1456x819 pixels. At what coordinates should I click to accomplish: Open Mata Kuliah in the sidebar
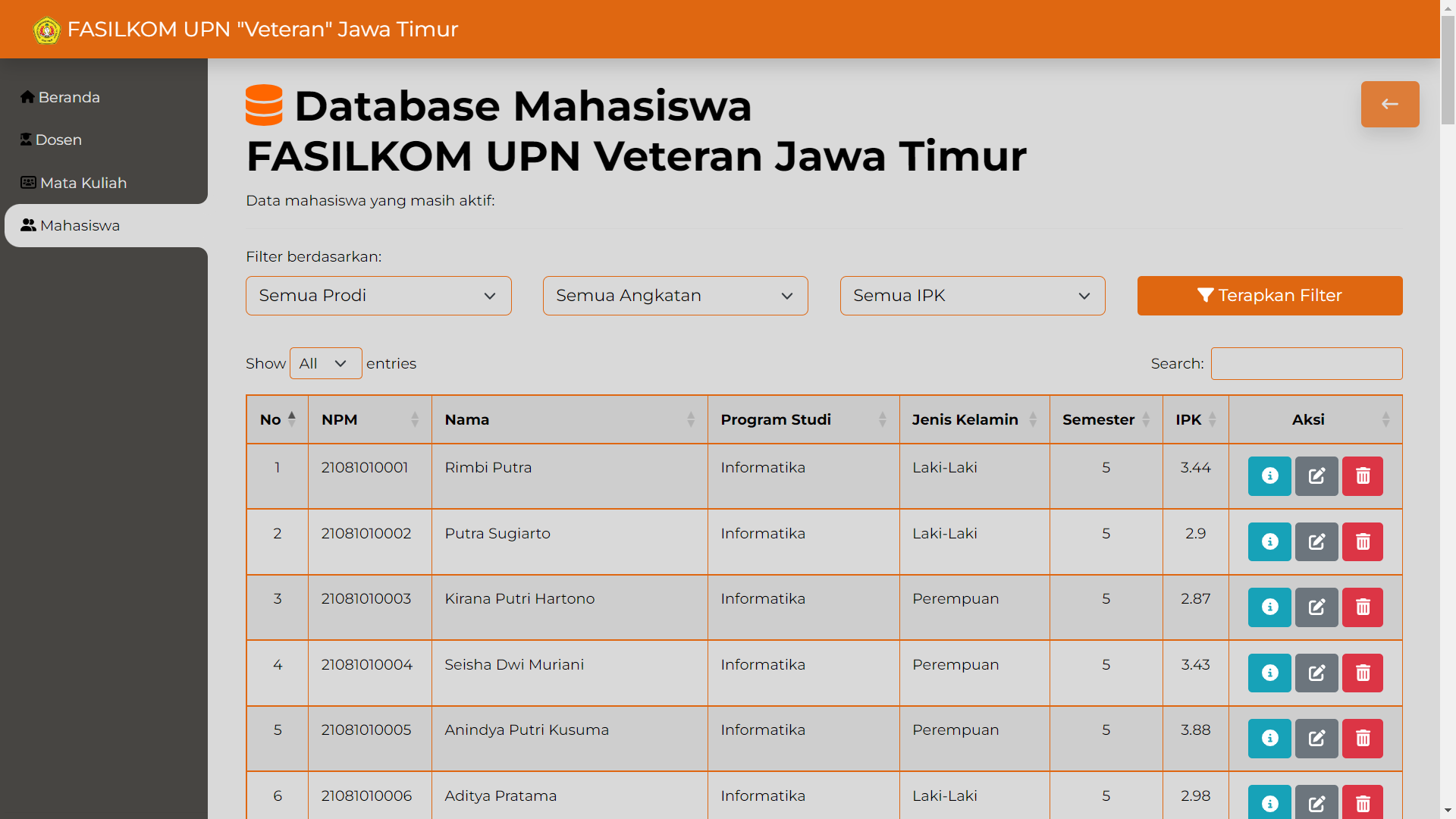[74, 183]
